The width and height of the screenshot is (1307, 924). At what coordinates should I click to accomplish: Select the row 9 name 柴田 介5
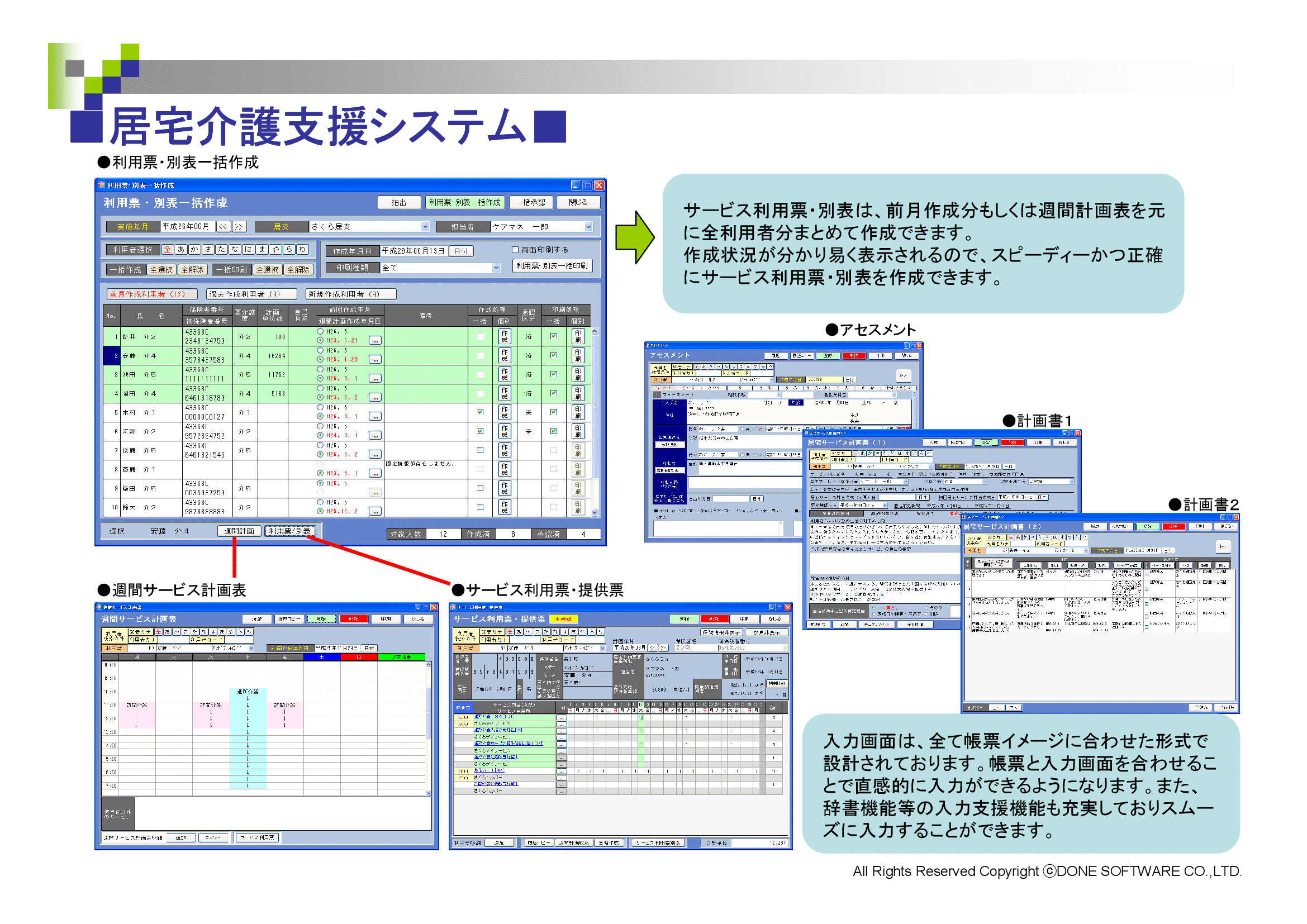(140, 488)
